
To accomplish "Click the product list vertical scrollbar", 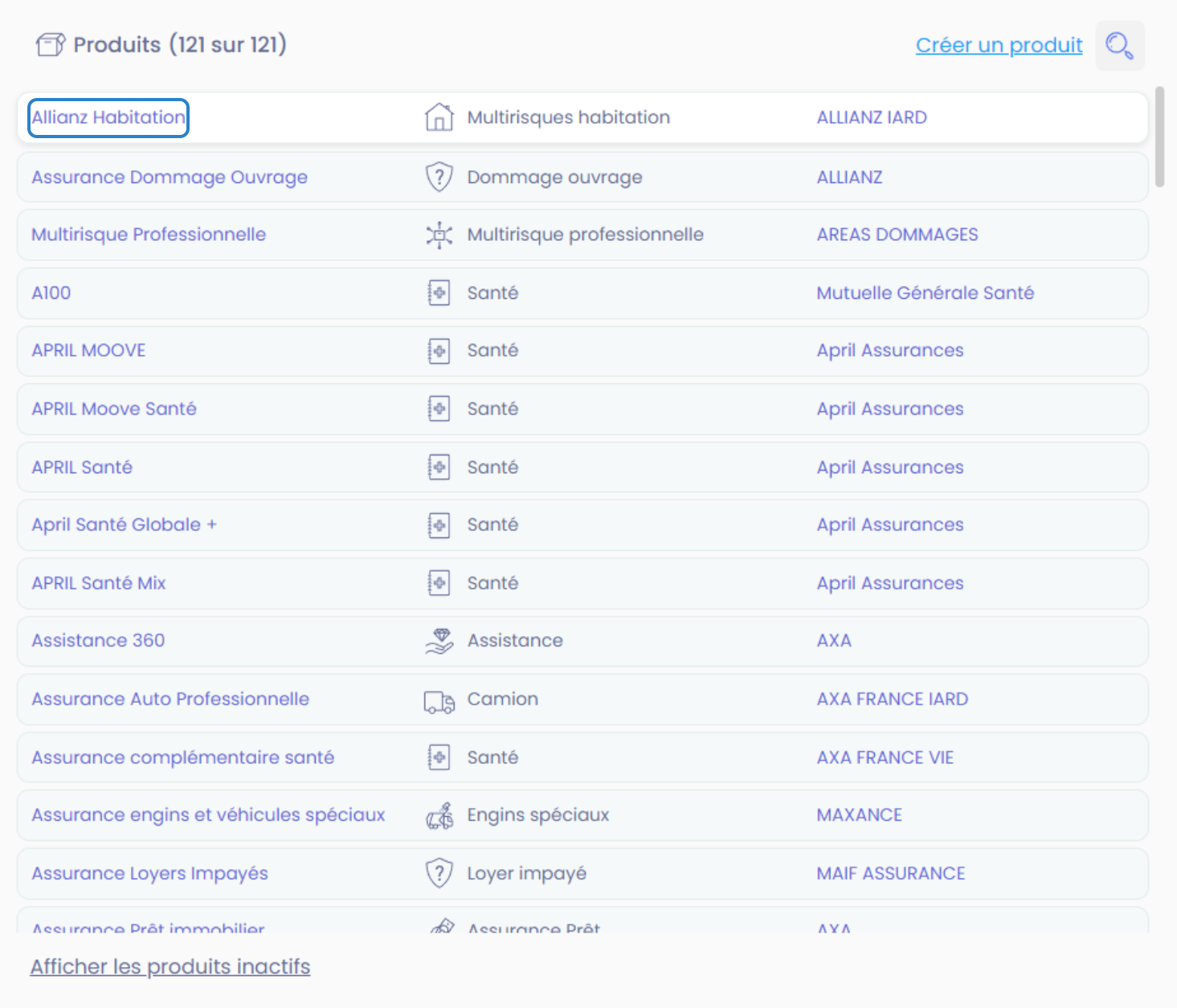I will (x=1159, y=137).
